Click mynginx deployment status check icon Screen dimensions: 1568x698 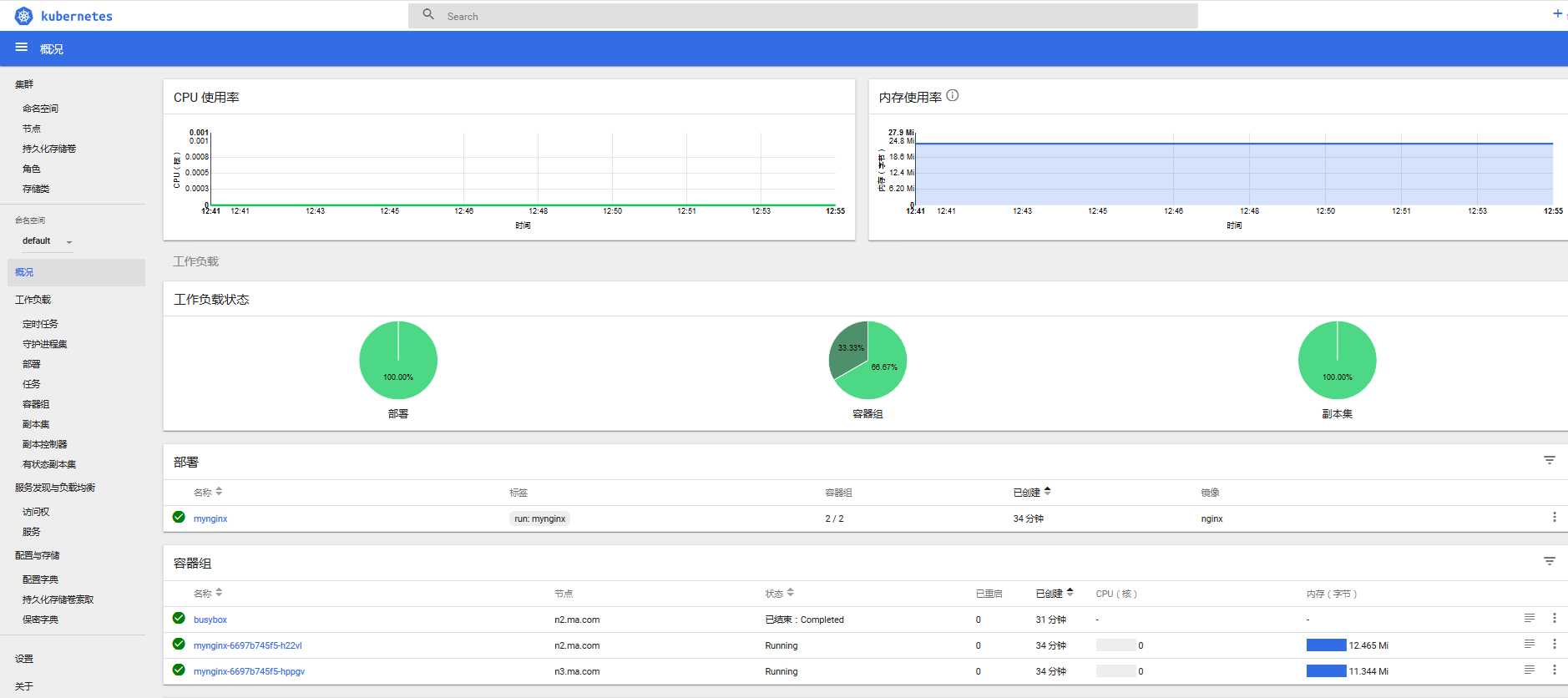(179, 517)
